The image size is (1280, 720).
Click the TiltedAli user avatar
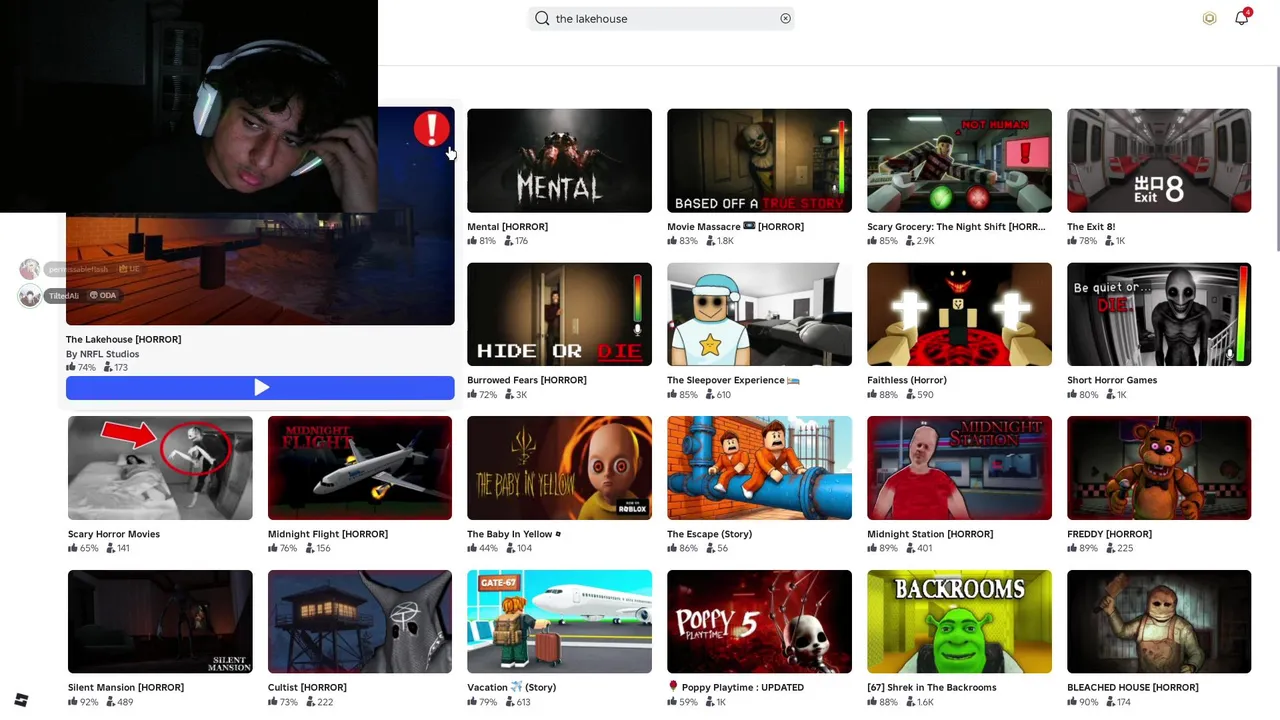(30, 296)
